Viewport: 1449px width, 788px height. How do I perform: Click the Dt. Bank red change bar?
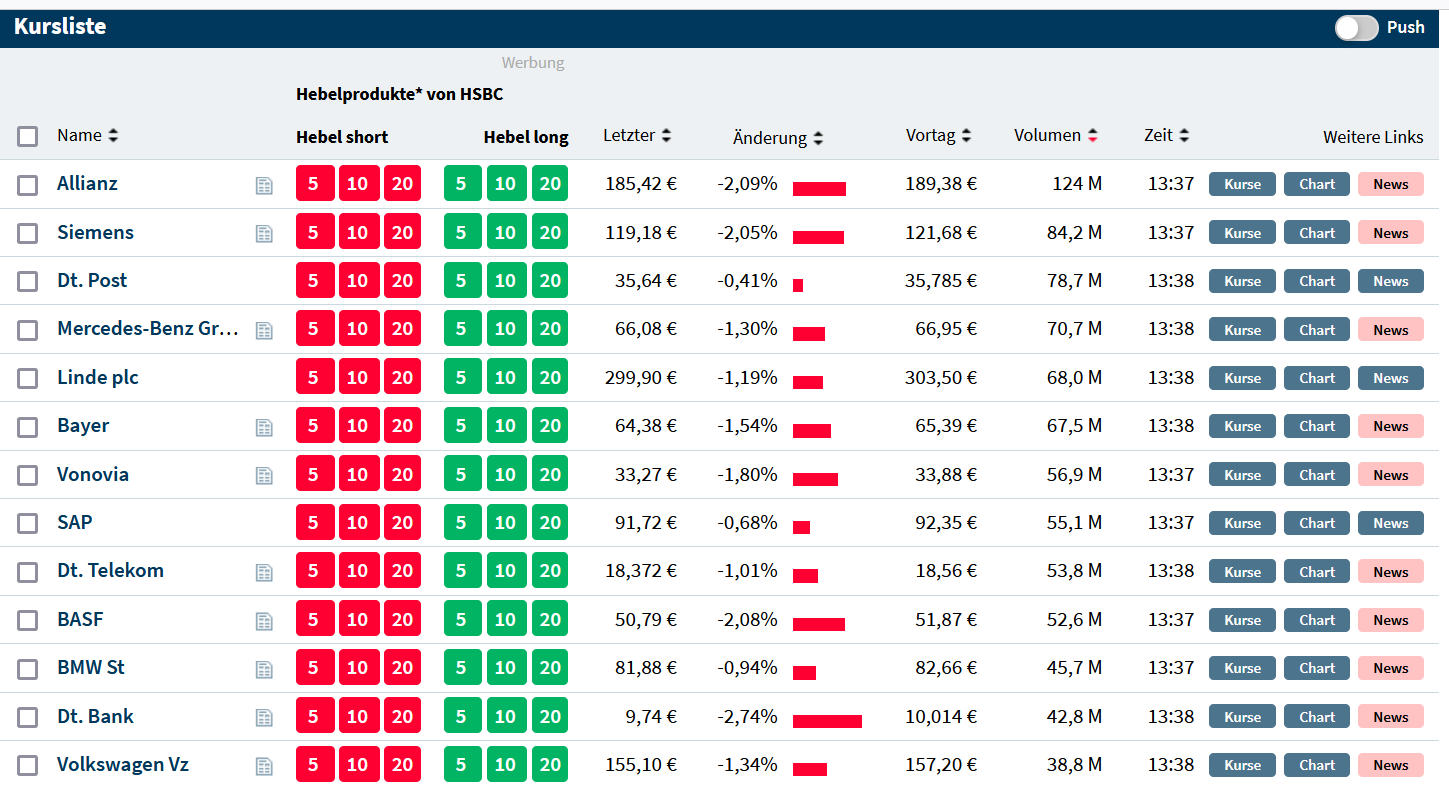pyautogui.click(x=827, y=721)
